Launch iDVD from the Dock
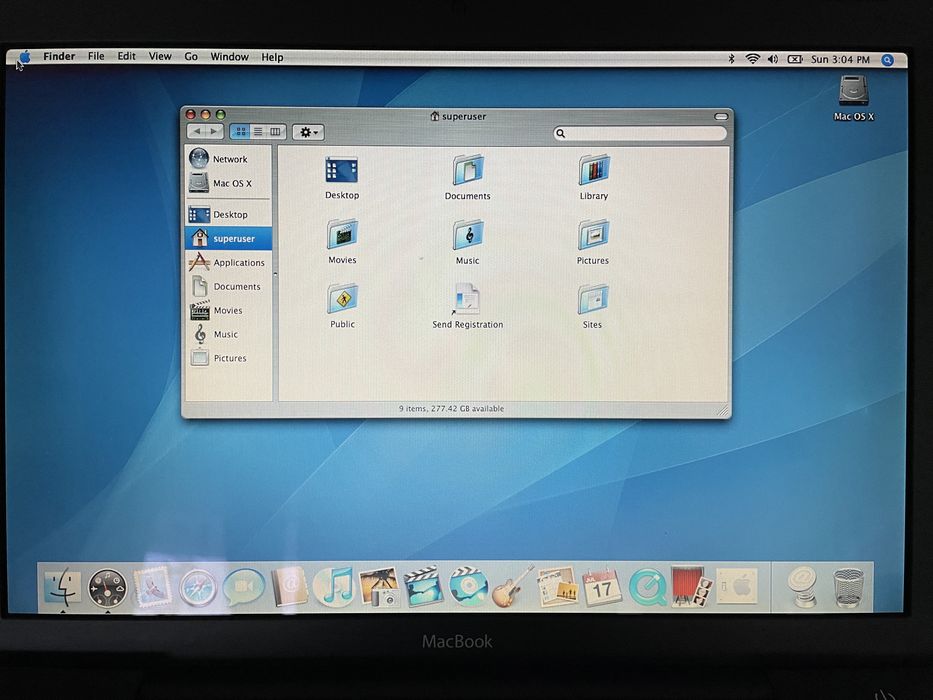Screen dimensions: 933x700 (469, 587)
